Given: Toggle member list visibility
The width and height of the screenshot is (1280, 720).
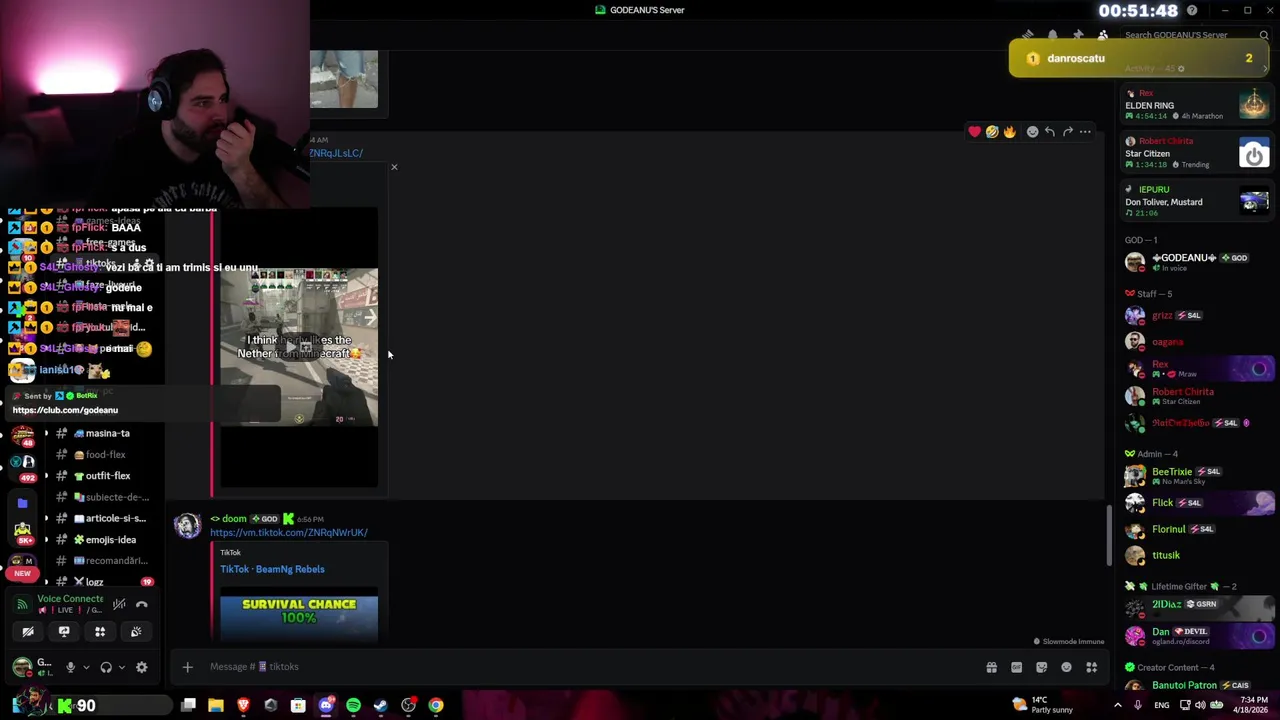Looking at the screenshot, I should pos(1103,35).
